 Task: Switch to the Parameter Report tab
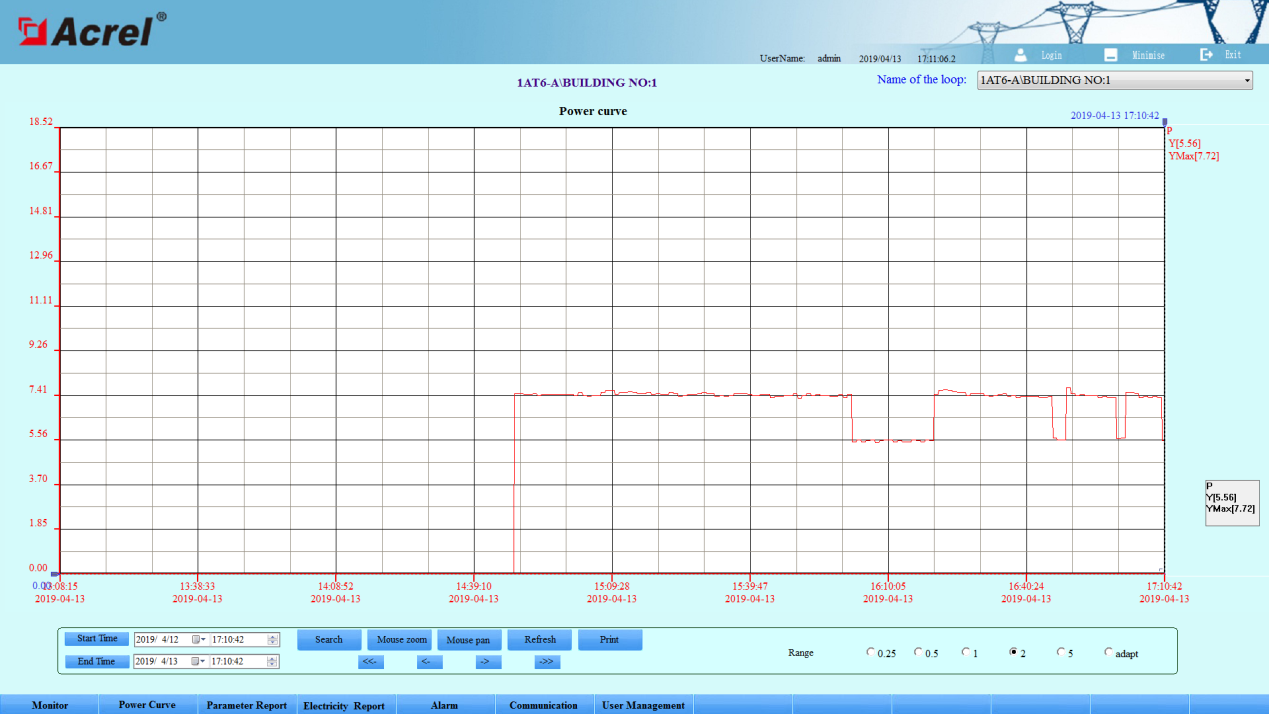(x=246, y=705)
